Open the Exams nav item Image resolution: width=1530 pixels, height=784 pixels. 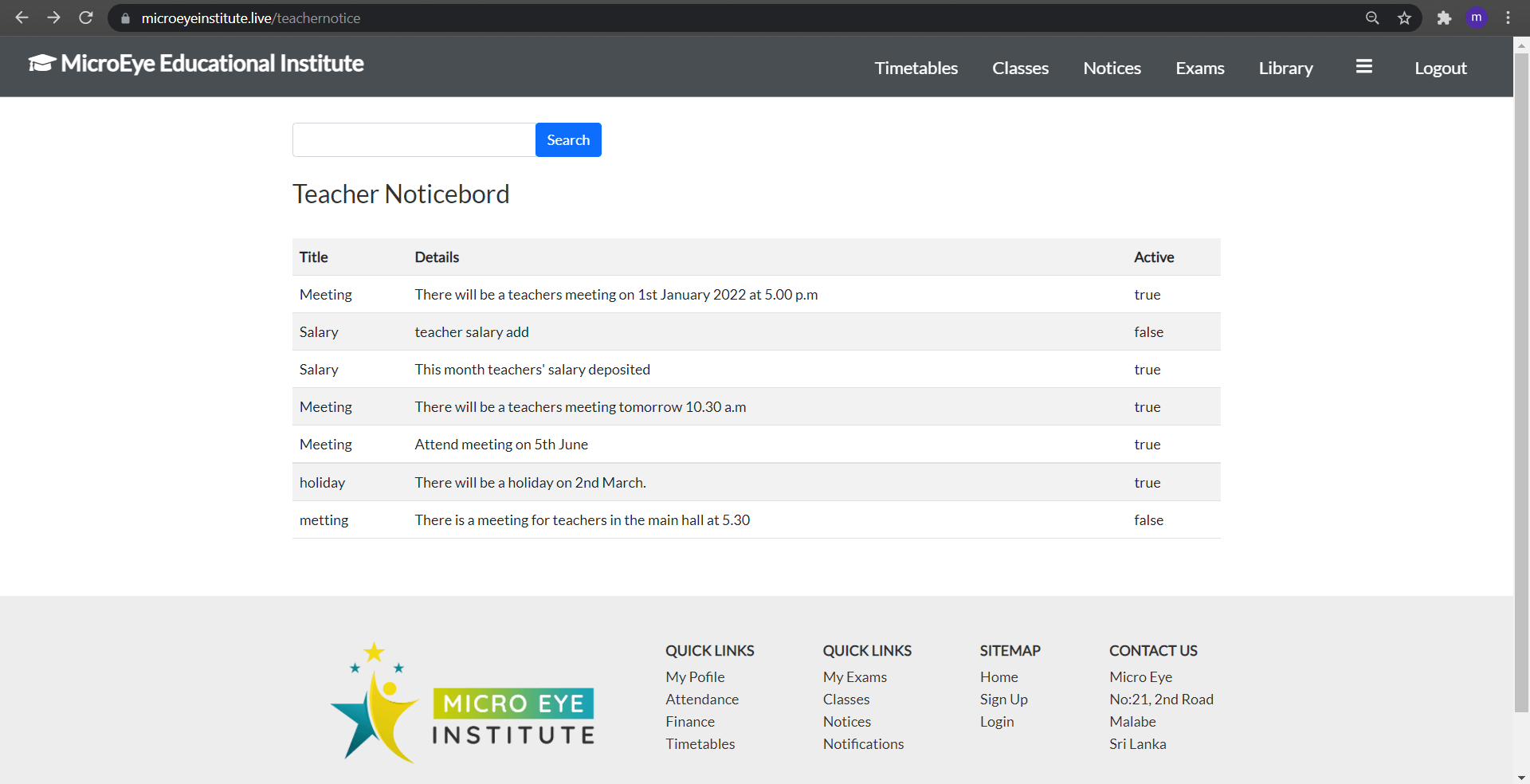click(1200, 69)
